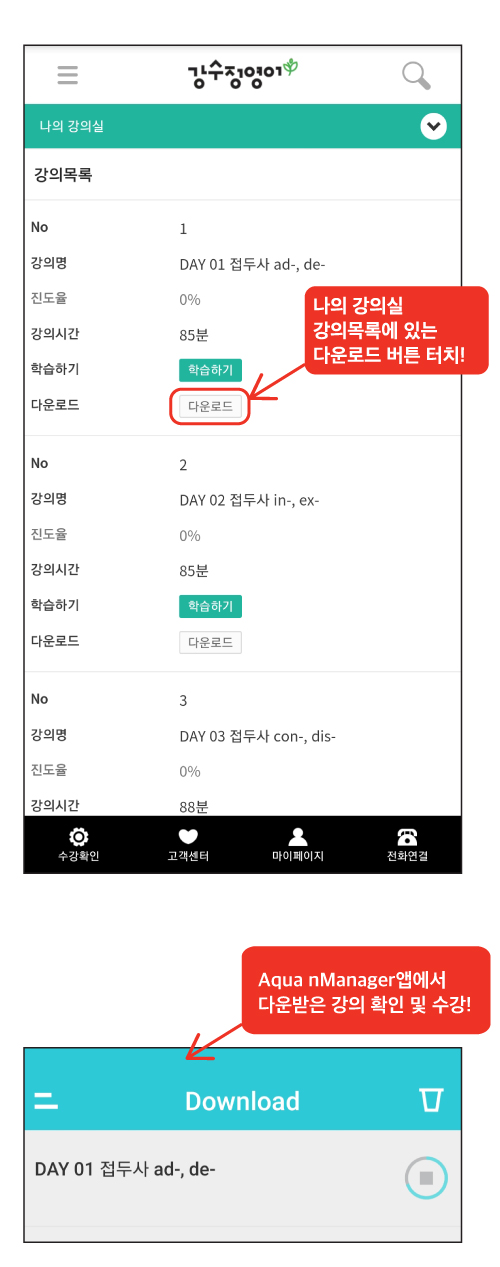The width and height of the screenshot is (500, 1267).
Task: Select DAY 01 접두사 ad-, de- download item
Action: [x=243, y=1178]
